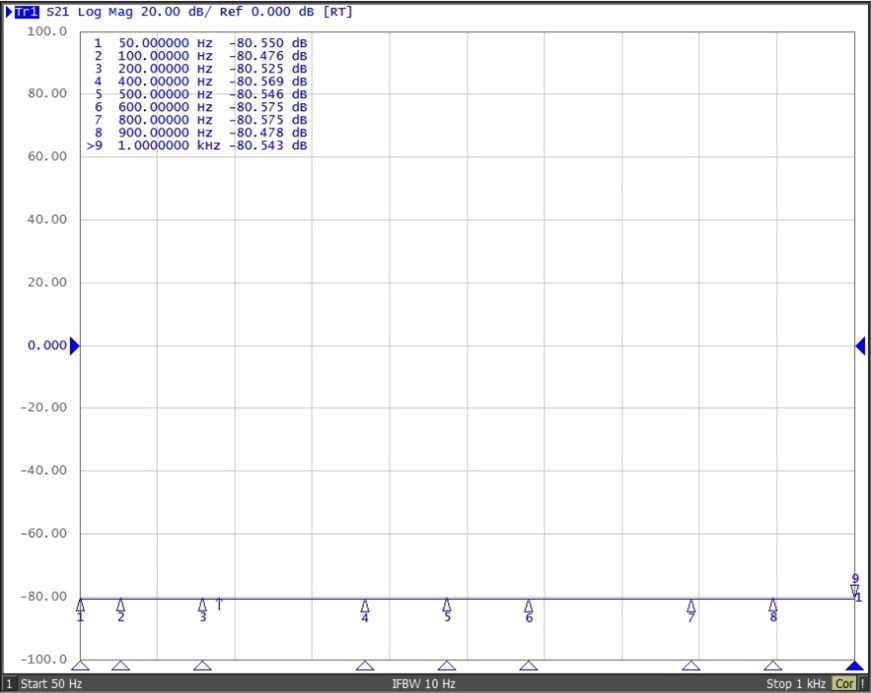Click the right reference position arrow
Image resolution: width=871 pixels, height=693 pixels.
tap(860, 346)
